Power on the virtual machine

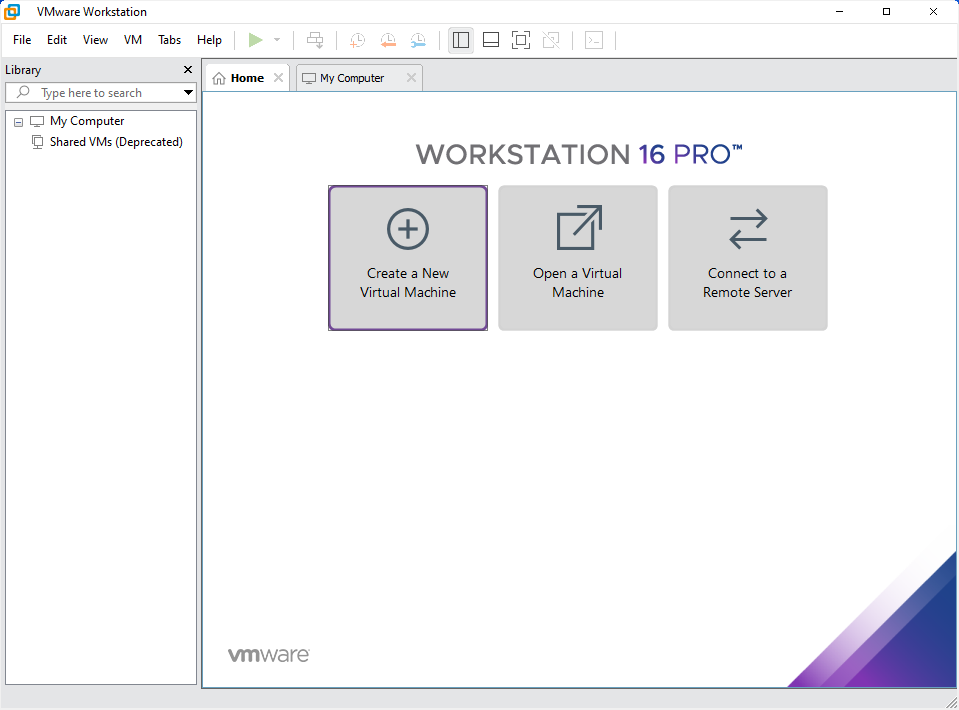coord(256,40)
